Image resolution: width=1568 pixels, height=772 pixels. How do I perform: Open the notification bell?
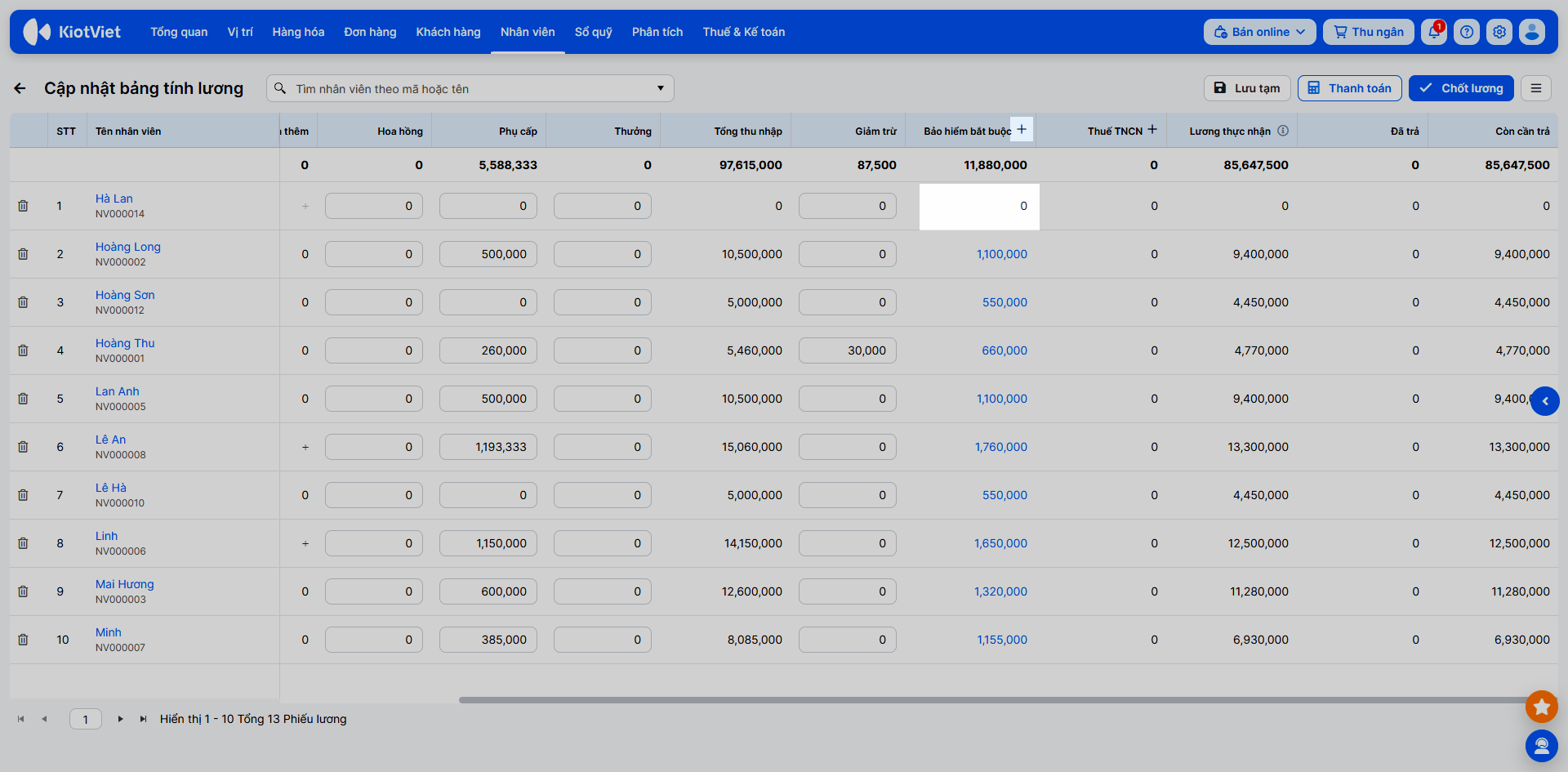pyautogui.click(x=1433, y=32)
